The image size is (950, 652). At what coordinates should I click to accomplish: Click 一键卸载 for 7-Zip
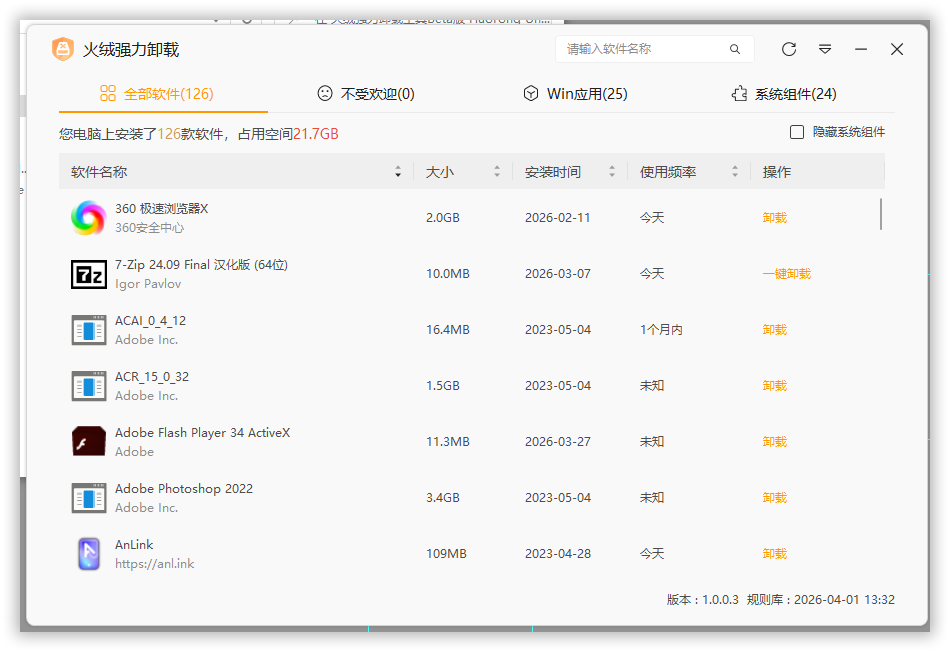coord(786,273)
